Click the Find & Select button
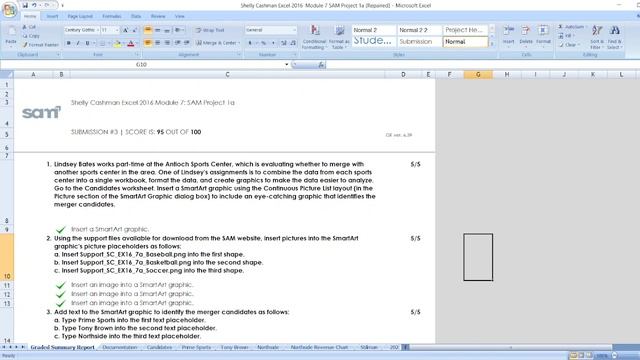This screenshot has width=640, height=360. [x=615, y=37]
